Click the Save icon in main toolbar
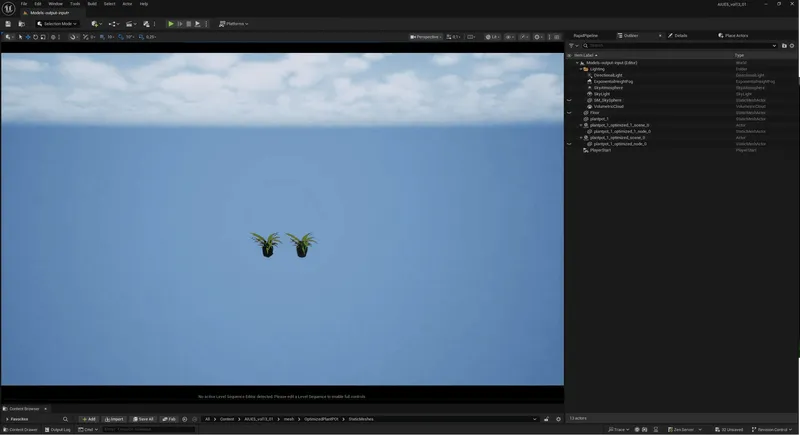 tap(8, 23)
